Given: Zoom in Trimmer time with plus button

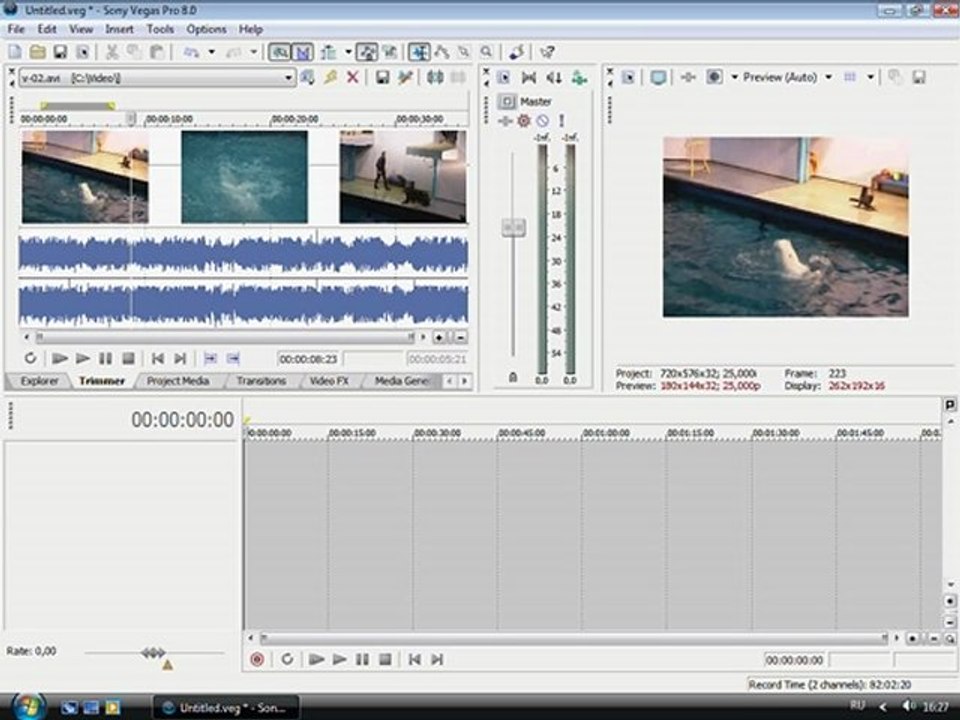Looking at the screenshot, I should [439, 337].
